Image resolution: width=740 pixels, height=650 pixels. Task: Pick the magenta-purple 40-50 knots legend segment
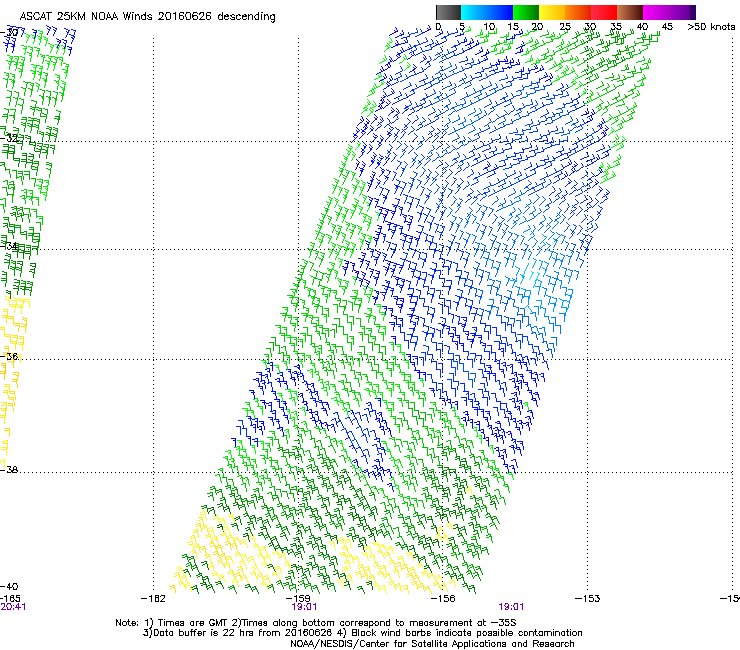(669, 12)
